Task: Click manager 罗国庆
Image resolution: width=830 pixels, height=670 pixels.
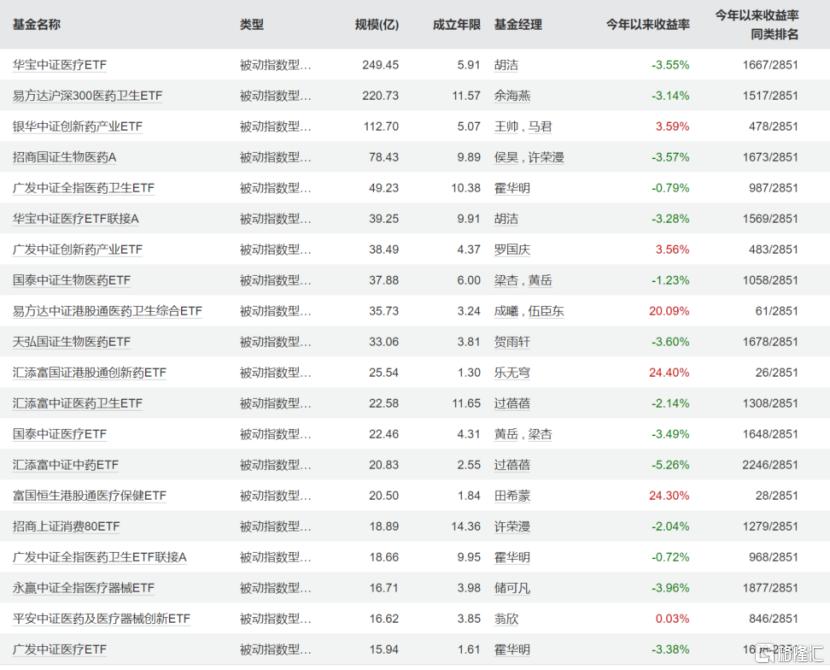Action: point(512,249)
